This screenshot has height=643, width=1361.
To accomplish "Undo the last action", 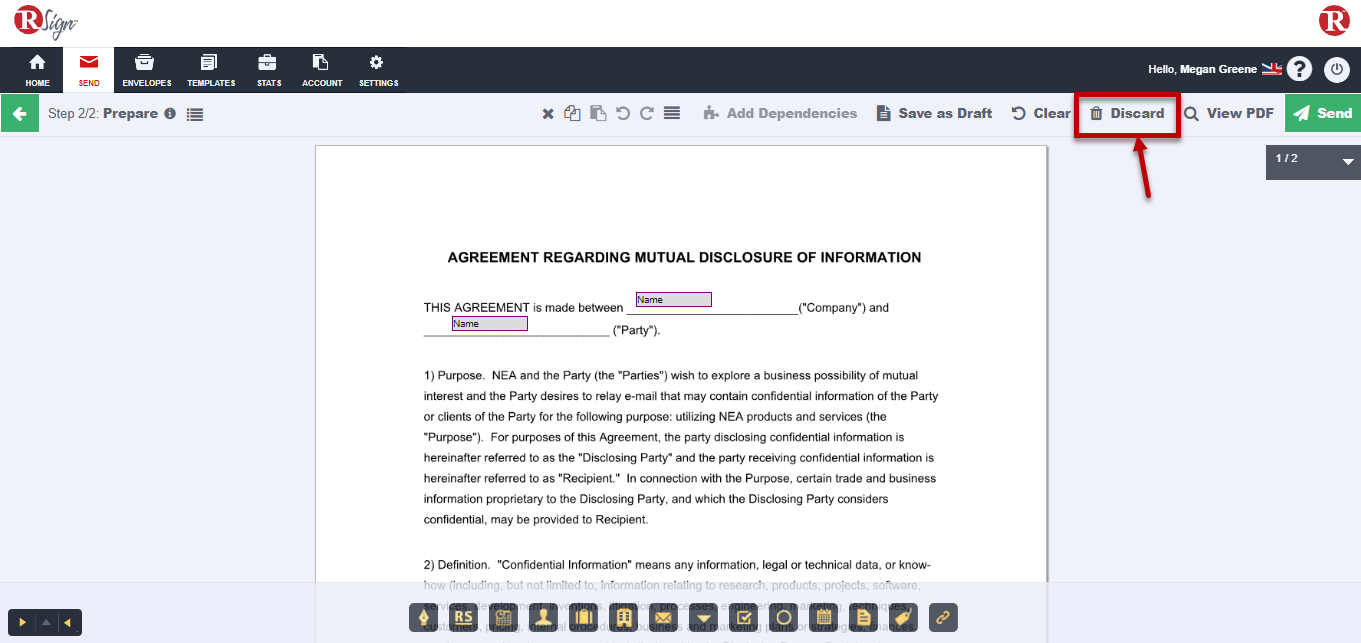I will [x=622, y=113].
